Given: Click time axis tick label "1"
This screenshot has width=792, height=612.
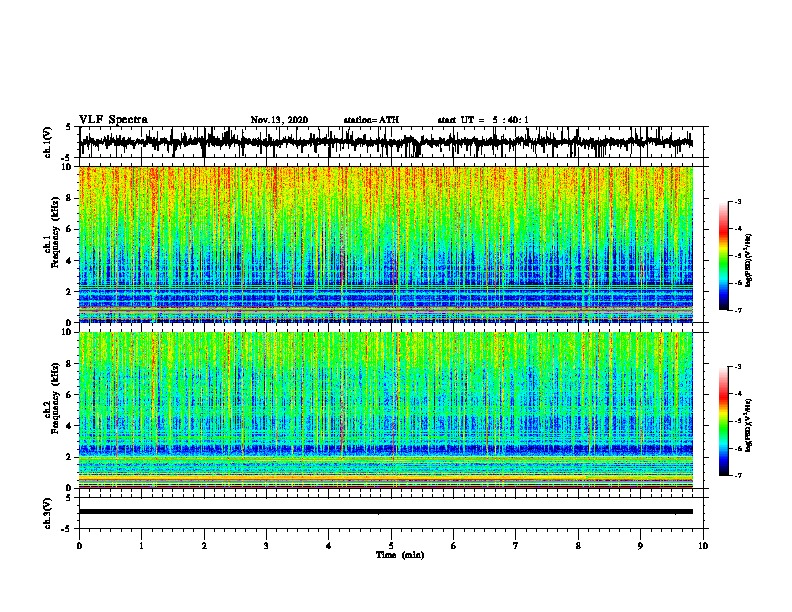Looking at the screenshot, I should click(141, 546).
